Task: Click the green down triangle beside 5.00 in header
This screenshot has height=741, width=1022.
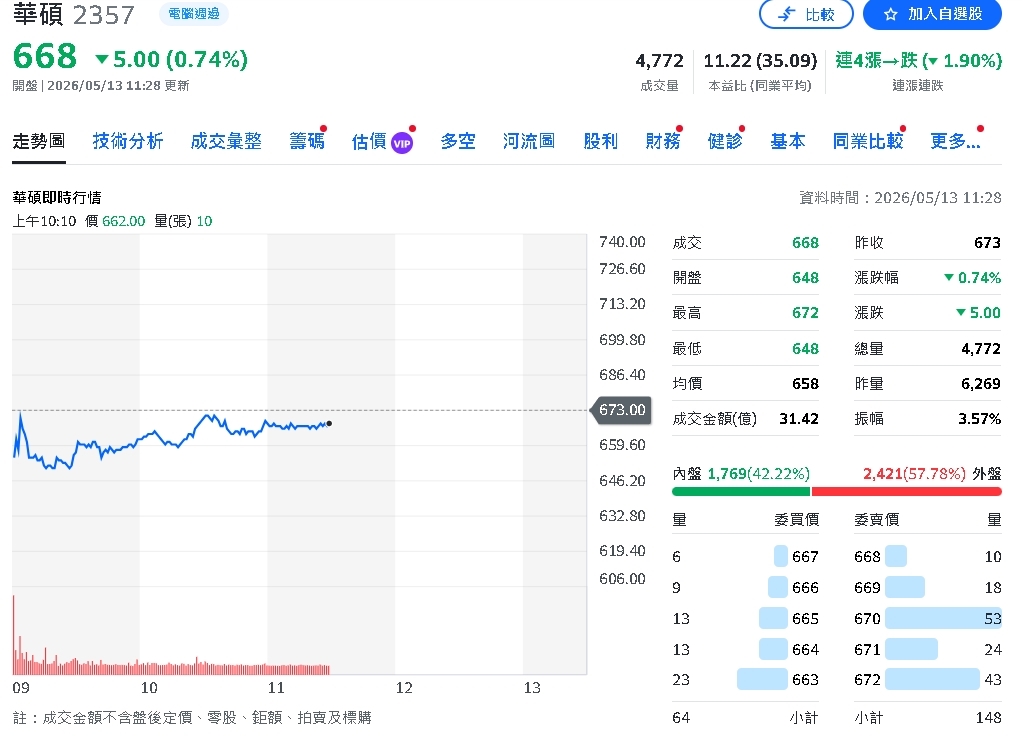Action: 102,59
